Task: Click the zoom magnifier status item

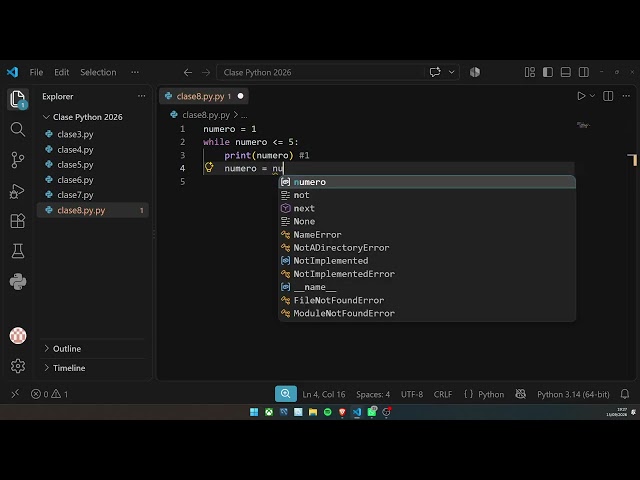Action: tap(286, 394)
